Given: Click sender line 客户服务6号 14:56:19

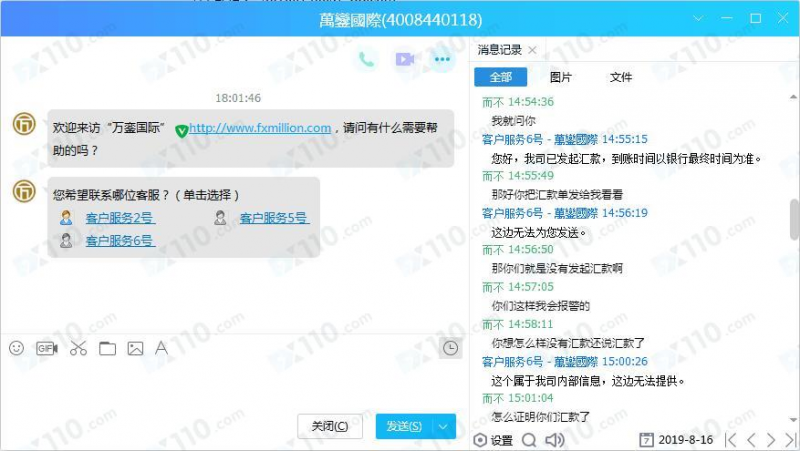Looking at the screenshot, I should (x=565, y=213).
